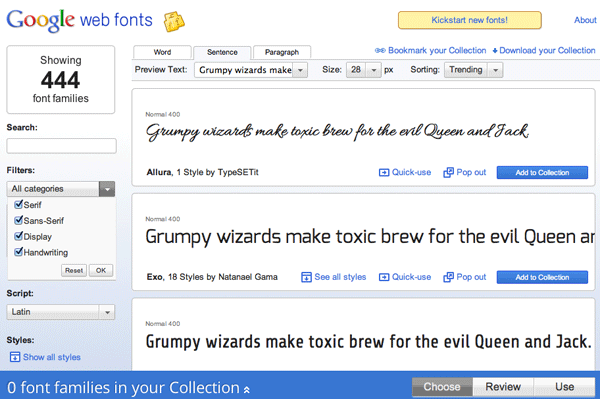This screenshot has height=399, width=600.
Task: Click the Quick-use icon for Exo font
Action: tap(384, 277)
